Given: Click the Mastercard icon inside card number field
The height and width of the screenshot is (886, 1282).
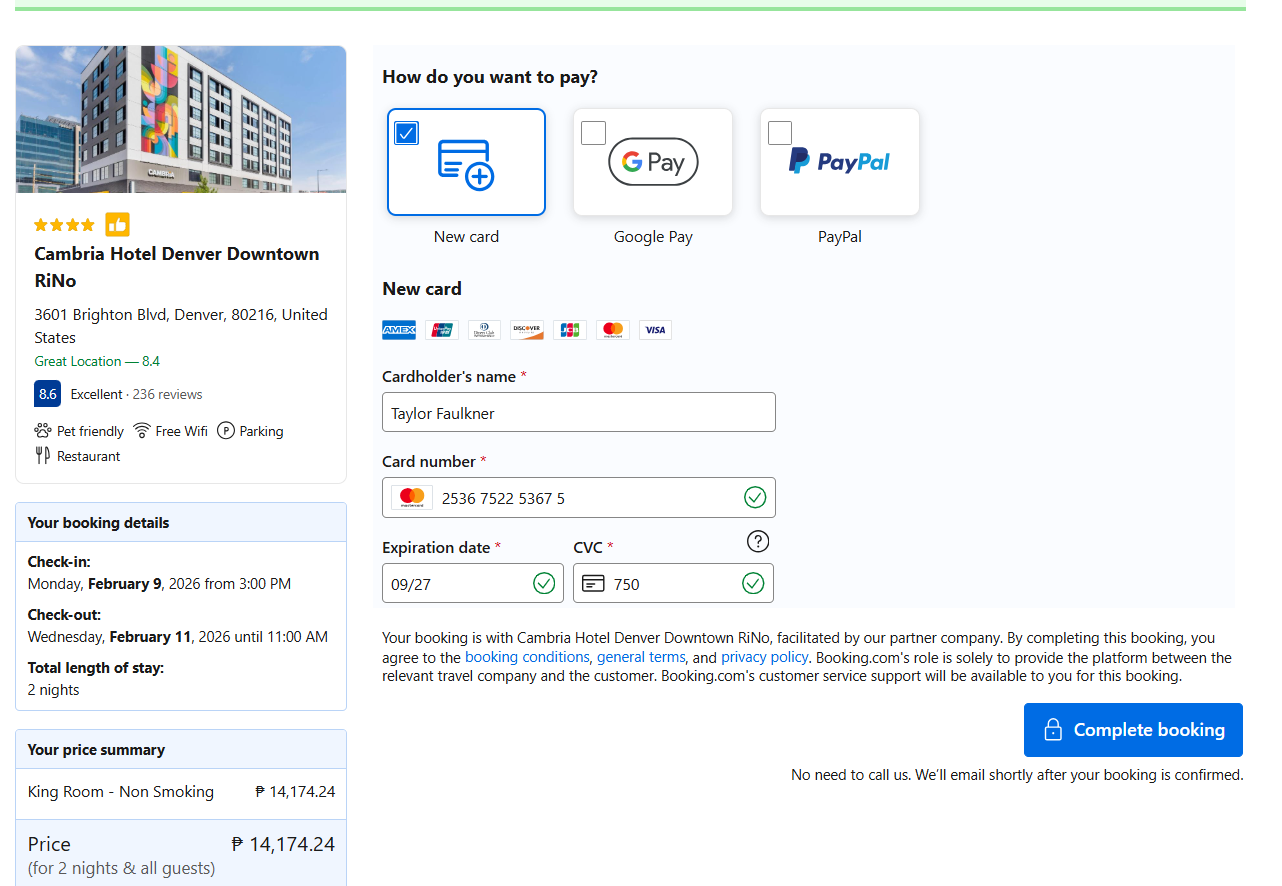Looking at the screenshot, I should point(411,498).
